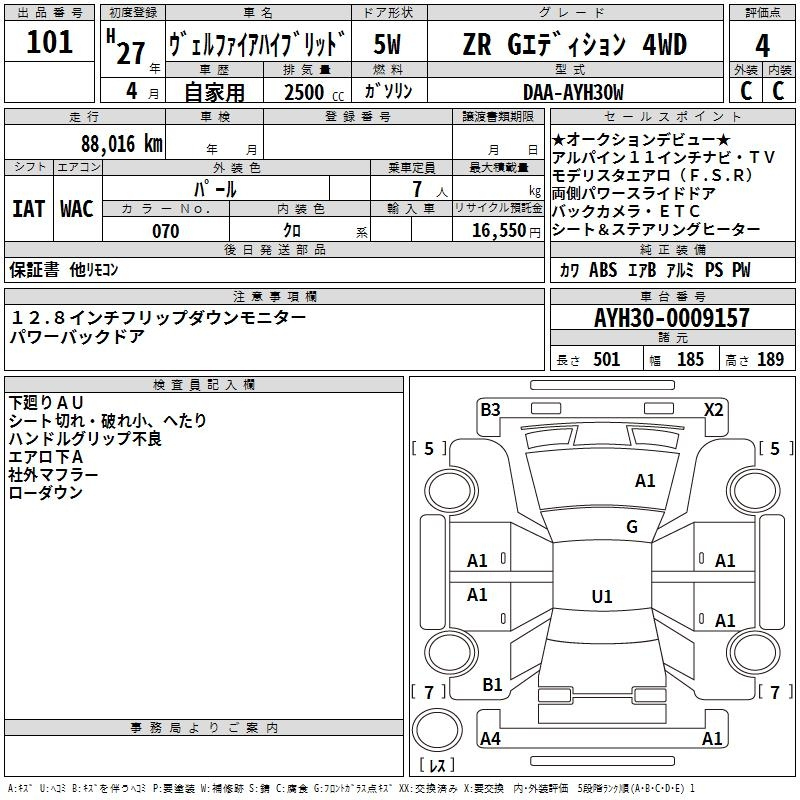Click the モデリスタエアロ(F.S.R) line
Viewport: 800px width, 800px height.
tap(653, 176)
